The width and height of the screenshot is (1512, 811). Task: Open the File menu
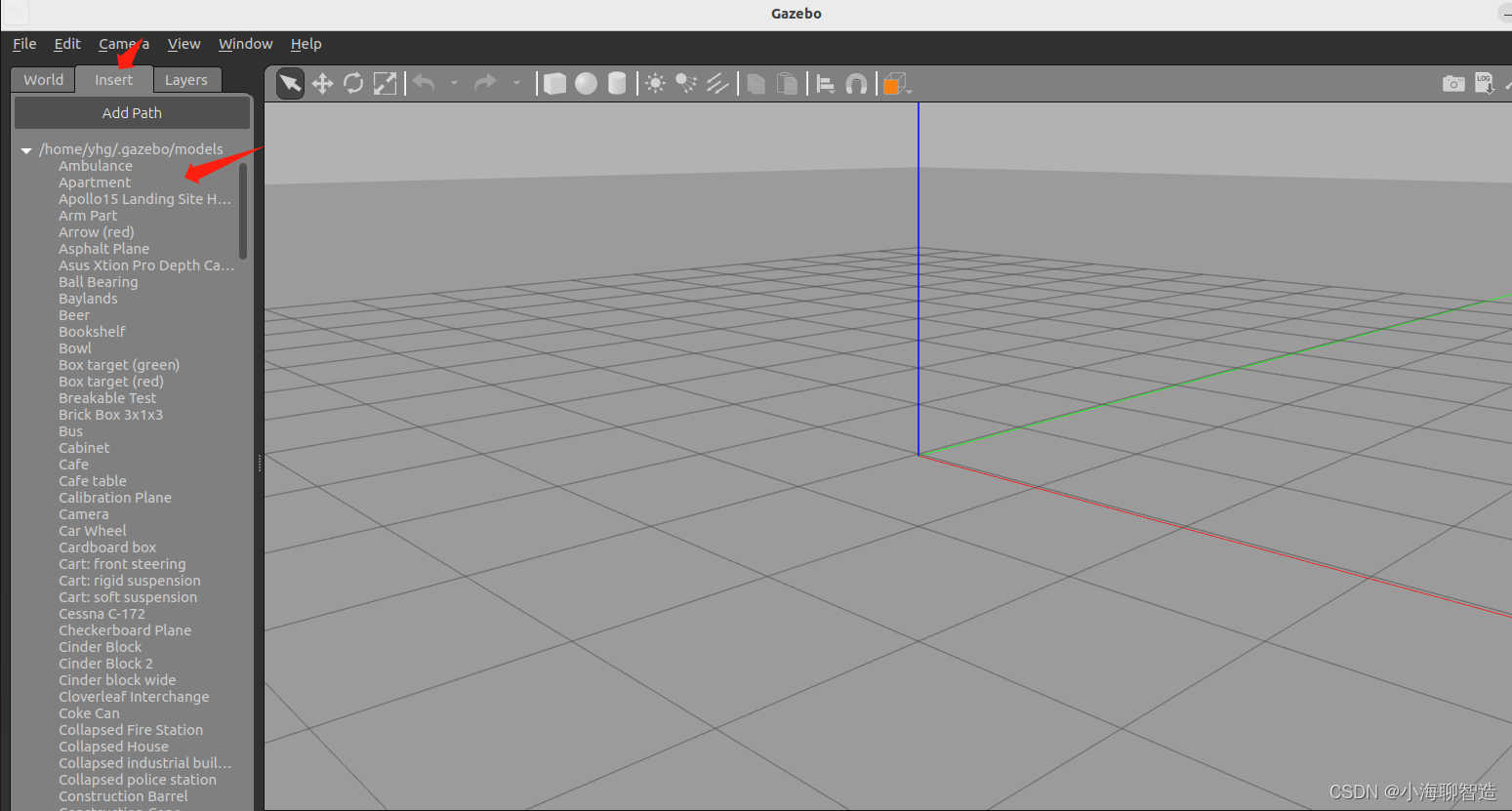pos(24,44)
